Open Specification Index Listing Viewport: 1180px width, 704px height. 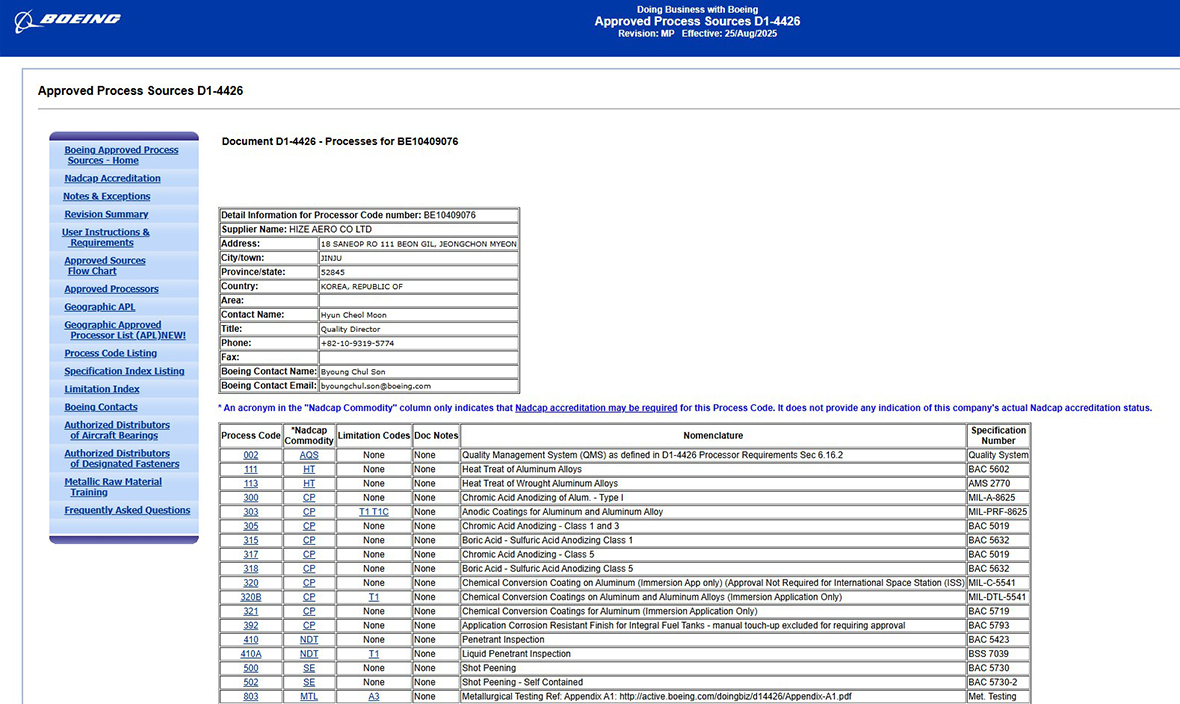[124, 371]
